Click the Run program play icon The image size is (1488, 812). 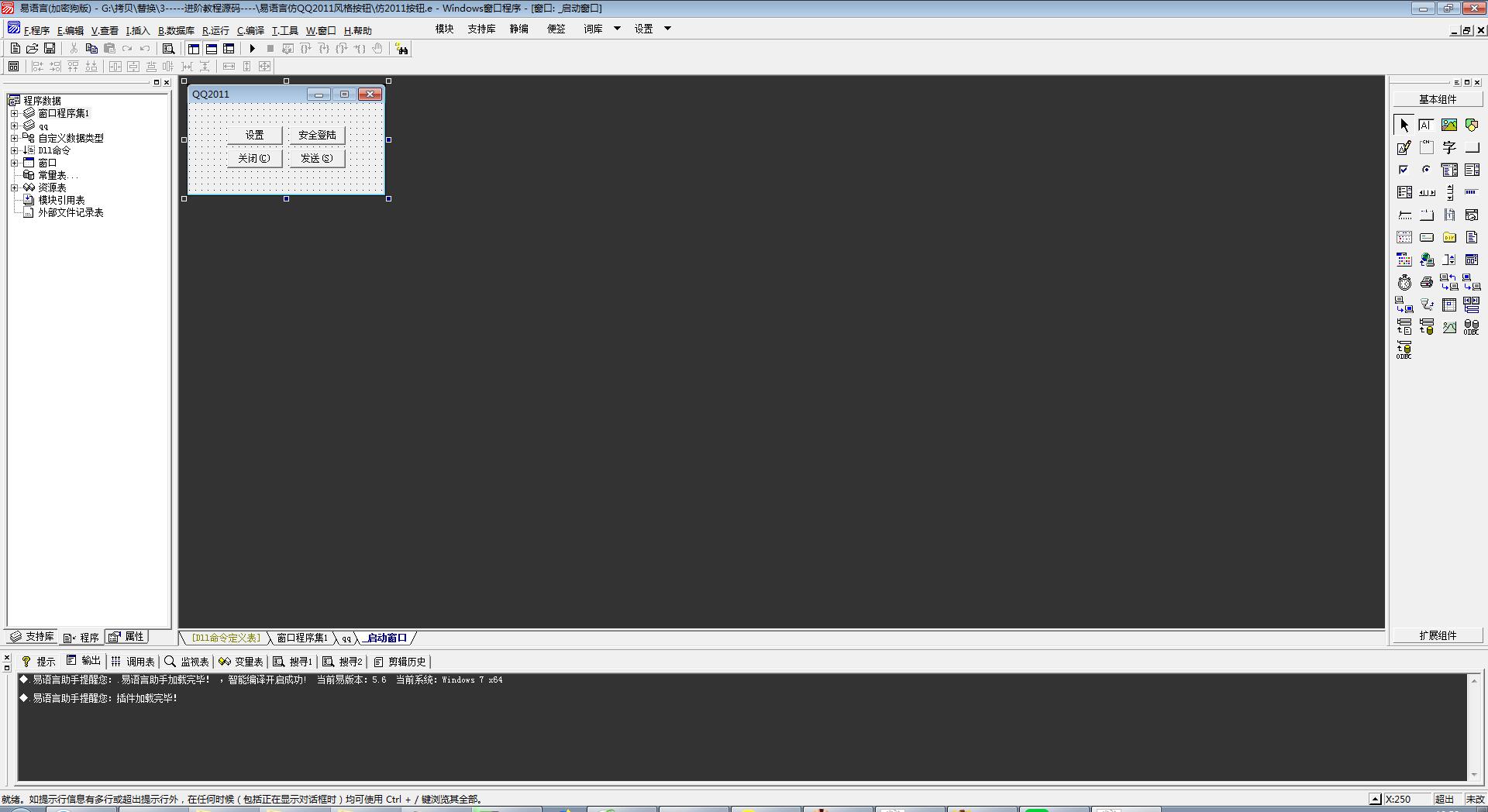(252, 49)
